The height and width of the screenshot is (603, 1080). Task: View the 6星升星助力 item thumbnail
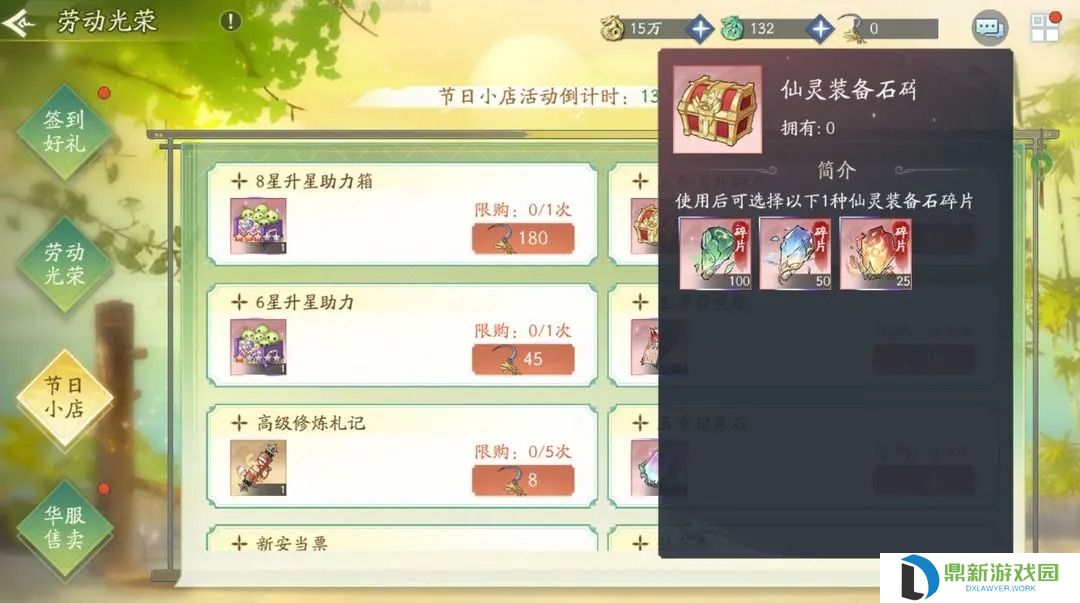tap(258, 347)
